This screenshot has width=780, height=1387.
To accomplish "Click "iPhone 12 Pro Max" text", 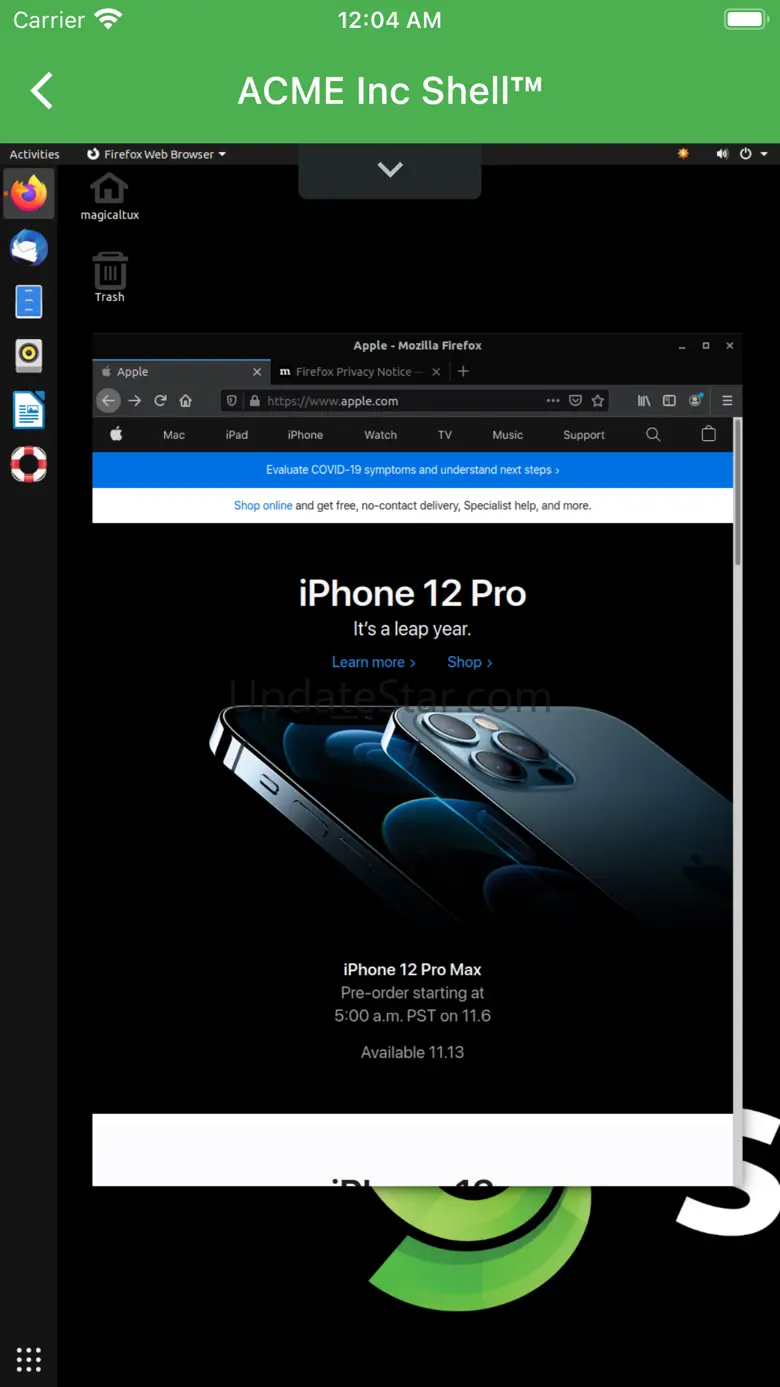I will 412,969.
